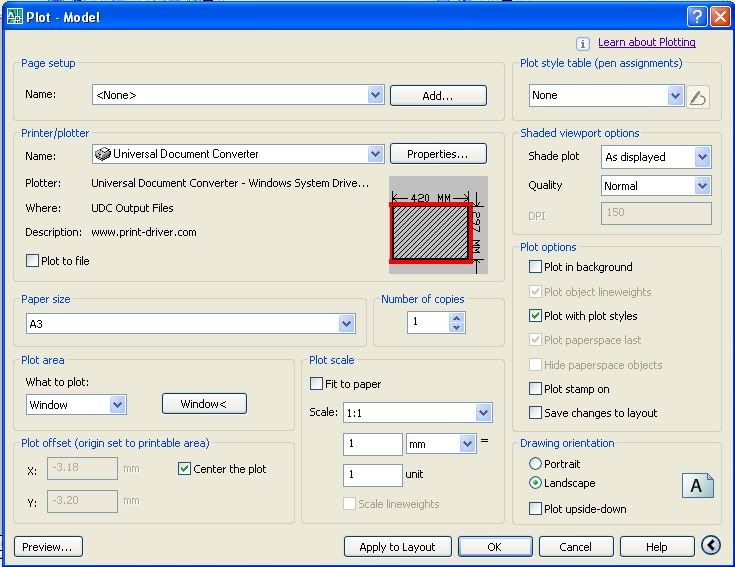This screenshot has height=567, width=735.
Task: Uncheck Plot with plot styles
Action: [535, 315]
